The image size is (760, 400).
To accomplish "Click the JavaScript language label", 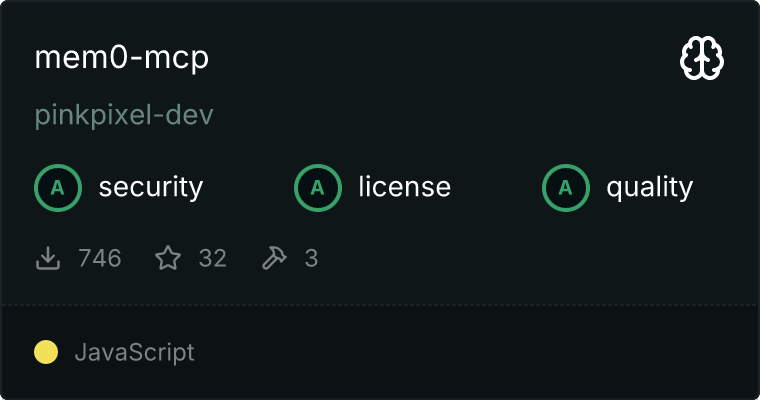I will (134, 352).
